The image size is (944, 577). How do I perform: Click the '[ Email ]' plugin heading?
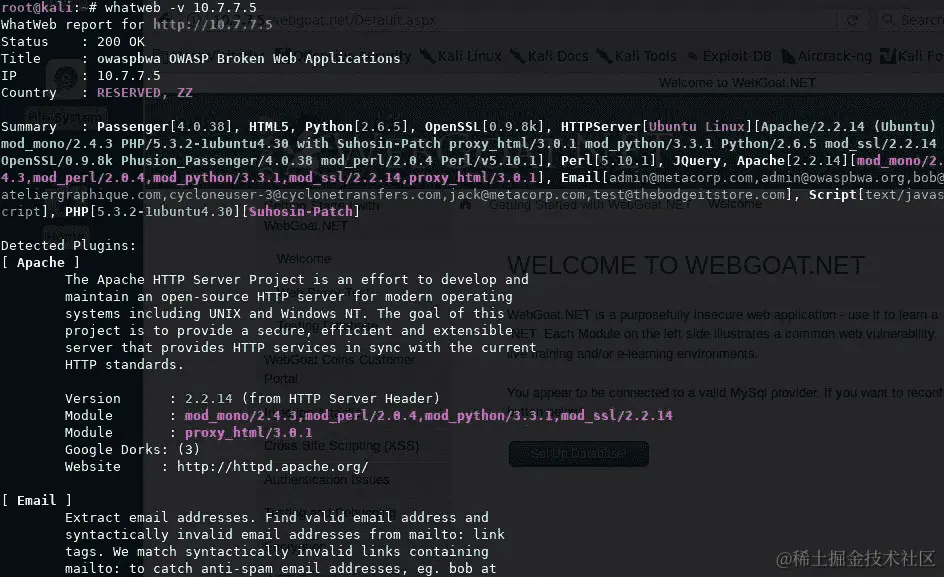pos(36,501)
